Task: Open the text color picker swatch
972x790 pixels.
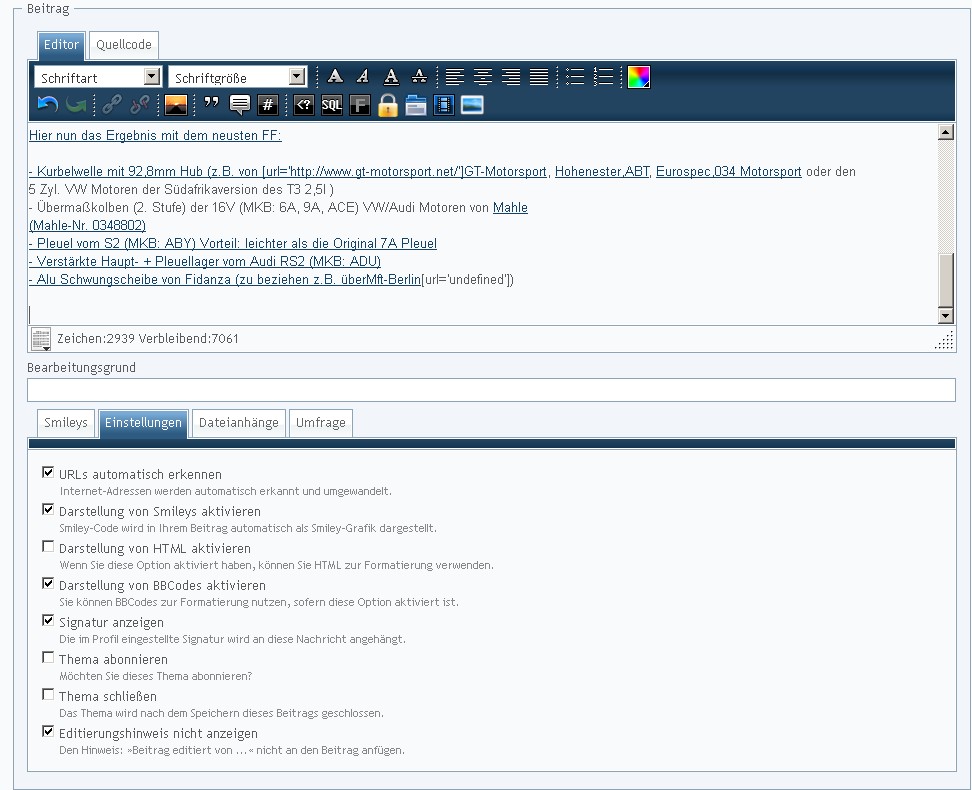Action: tap(638, 76)
